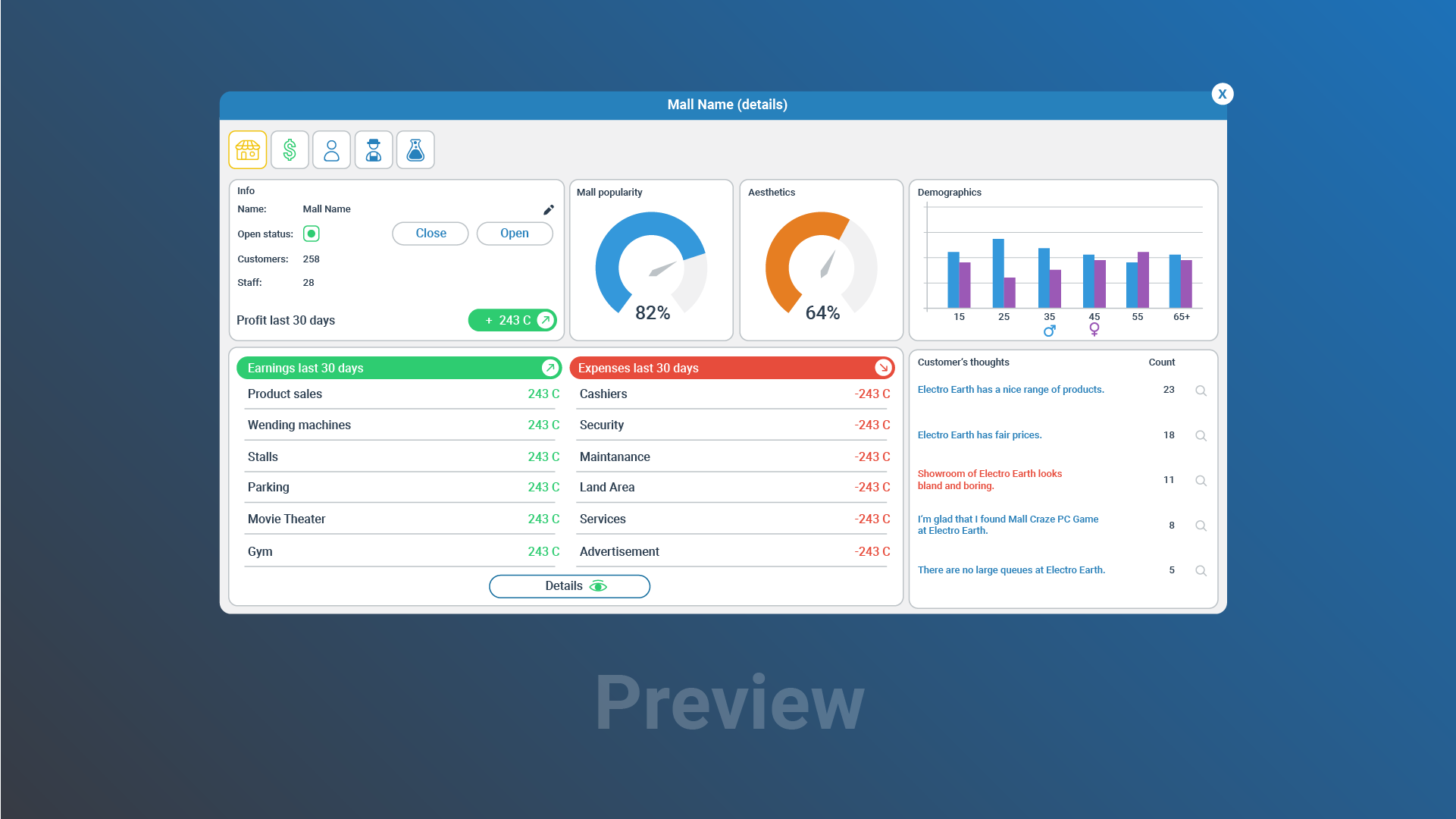Viewport: 1456px width, 819px height.
Task: Expand profit details via the +243 C arrow
Action: [x=545, y=320]
